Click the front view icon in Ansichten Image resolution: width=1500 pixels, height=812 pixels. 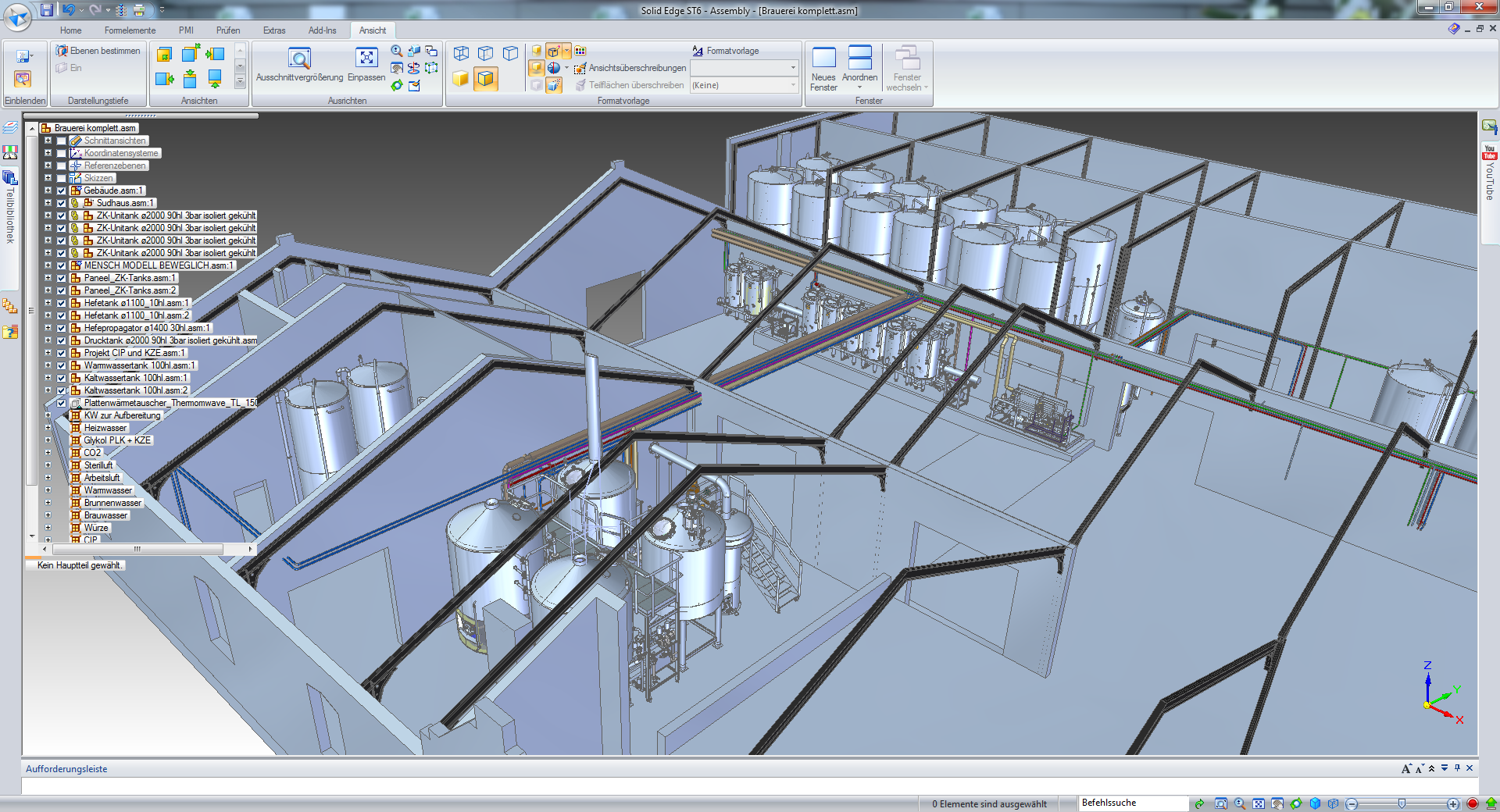pyautogui.click(x=164, y=54)
